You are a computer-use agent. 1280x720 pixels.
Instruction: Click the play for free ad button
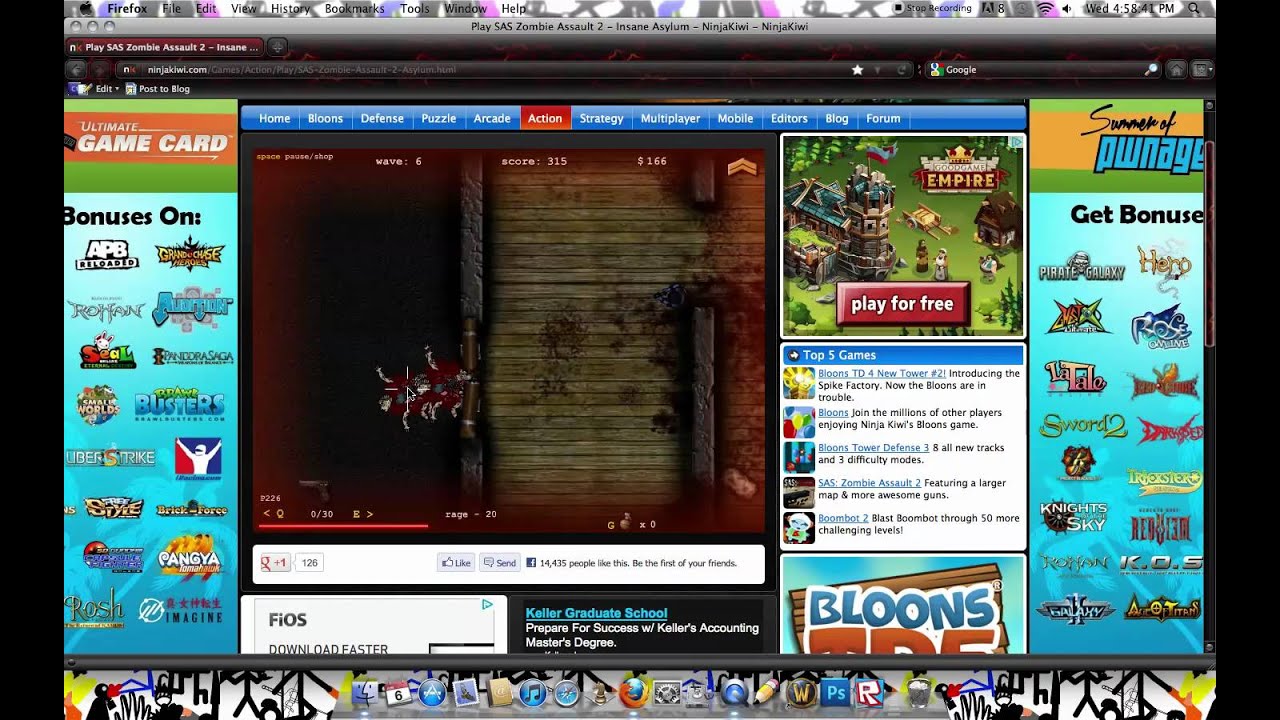point(902,304)
